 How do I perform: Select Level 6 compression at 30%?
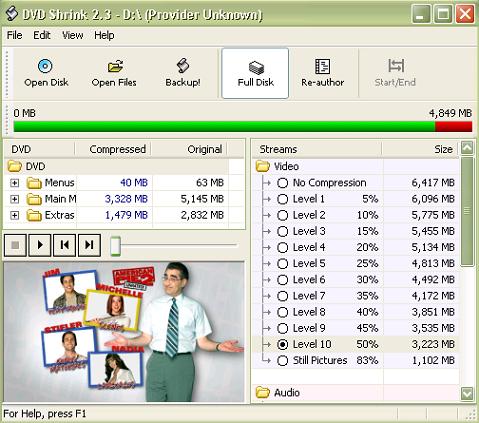click(x=282, y=280)
